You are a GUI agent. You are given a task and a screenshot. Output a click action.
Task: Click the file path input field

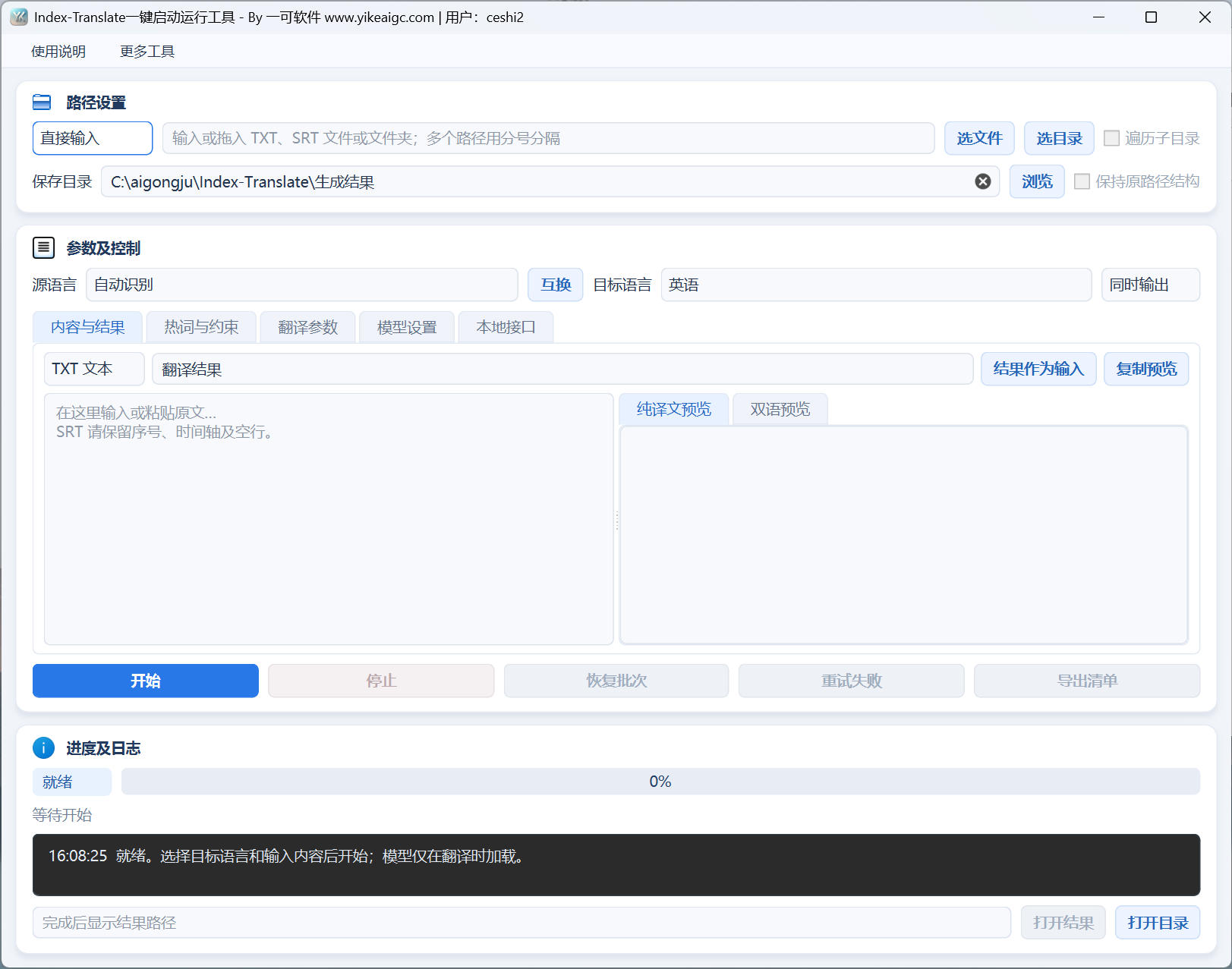(549, 138)
